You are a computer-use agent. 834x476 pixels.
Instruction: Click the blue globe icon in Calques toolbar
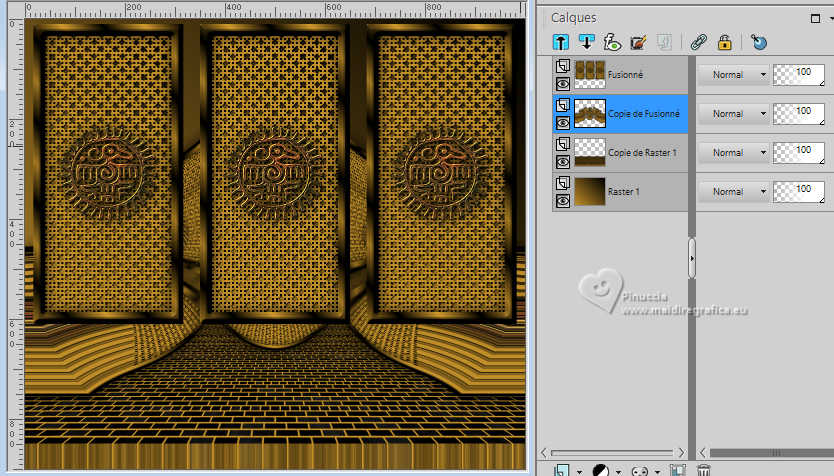759,42
